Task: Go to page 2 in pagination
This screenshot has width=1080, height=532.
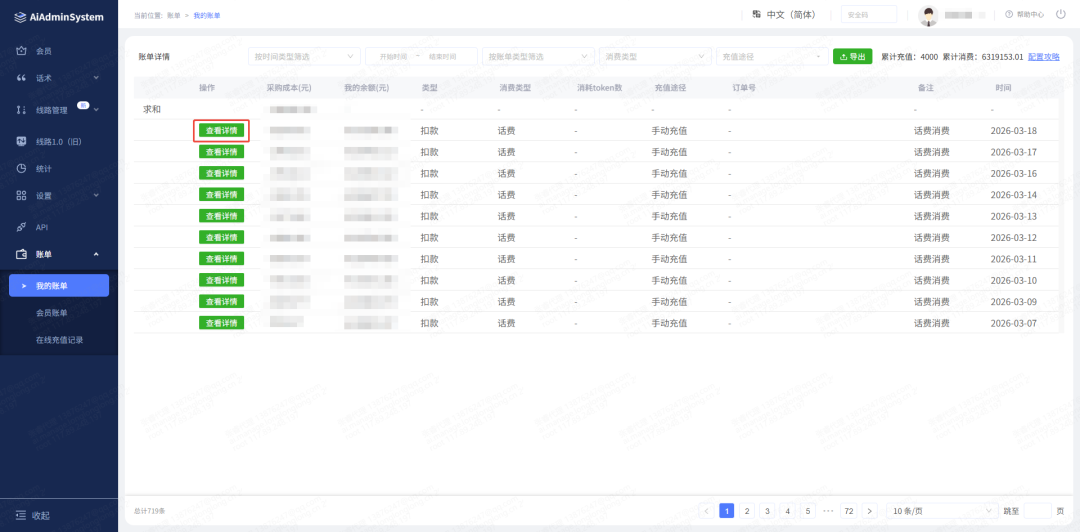Action: pyautogui.click(x=747, y=511)
